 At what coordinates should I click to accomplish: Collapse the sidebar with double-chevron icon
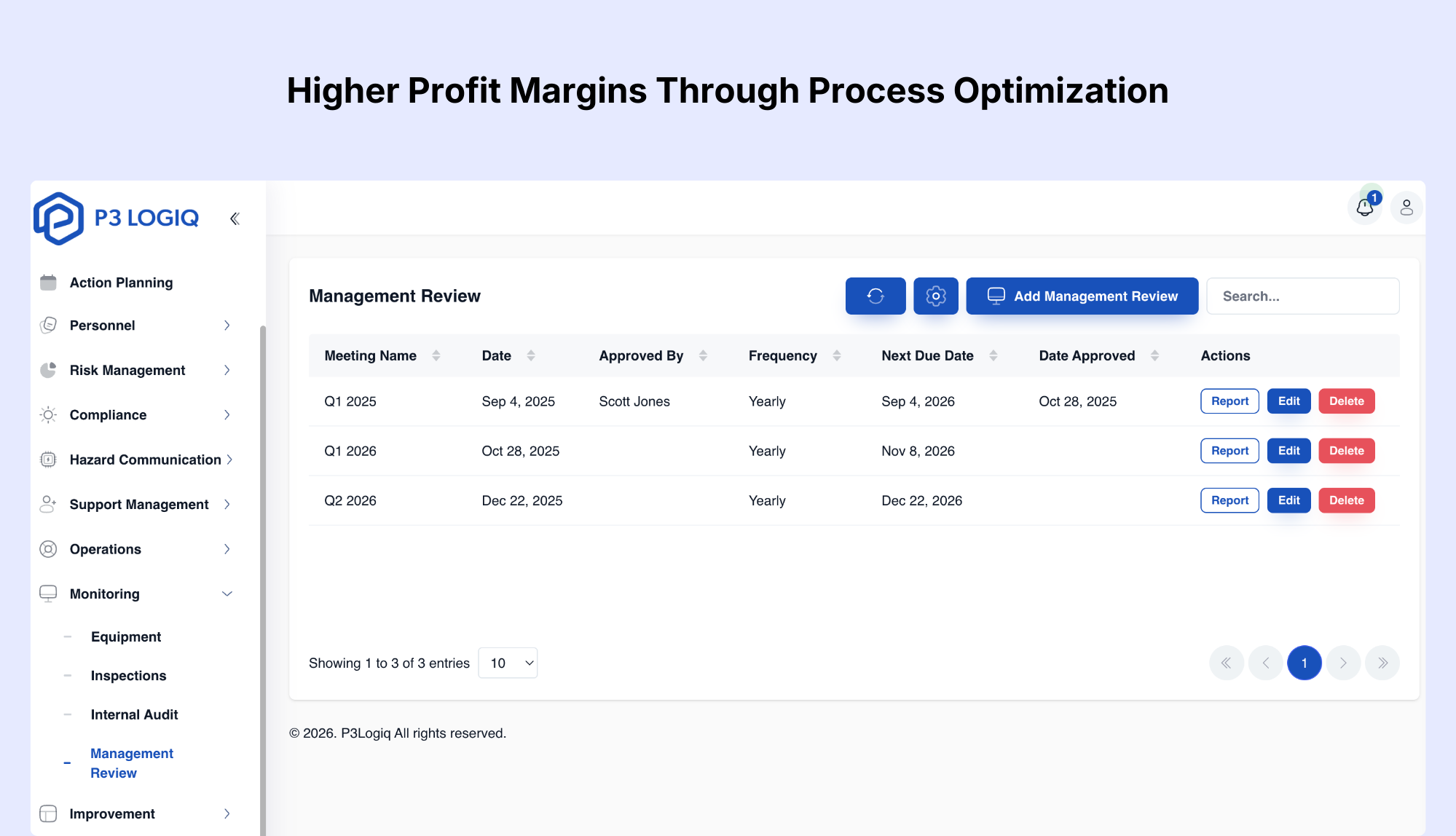coord(235,218)
